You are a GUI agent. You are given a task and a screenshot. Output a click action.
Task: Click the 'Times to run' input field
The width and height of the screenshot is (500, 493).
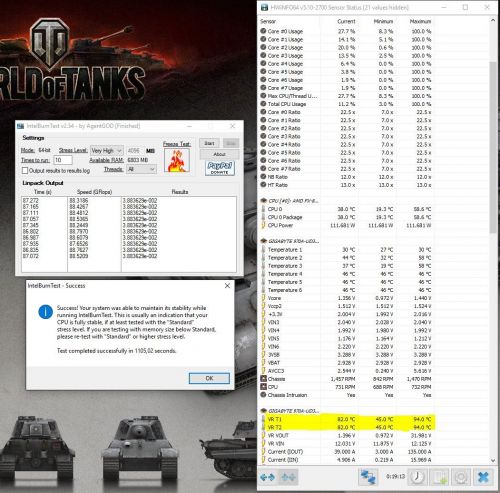point(63,160)
